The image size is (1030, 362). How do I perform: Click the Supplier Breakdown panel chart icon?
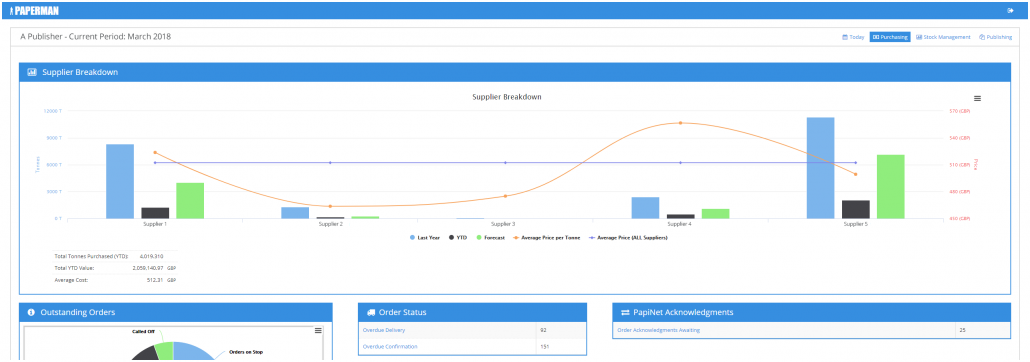pos(32,72)
